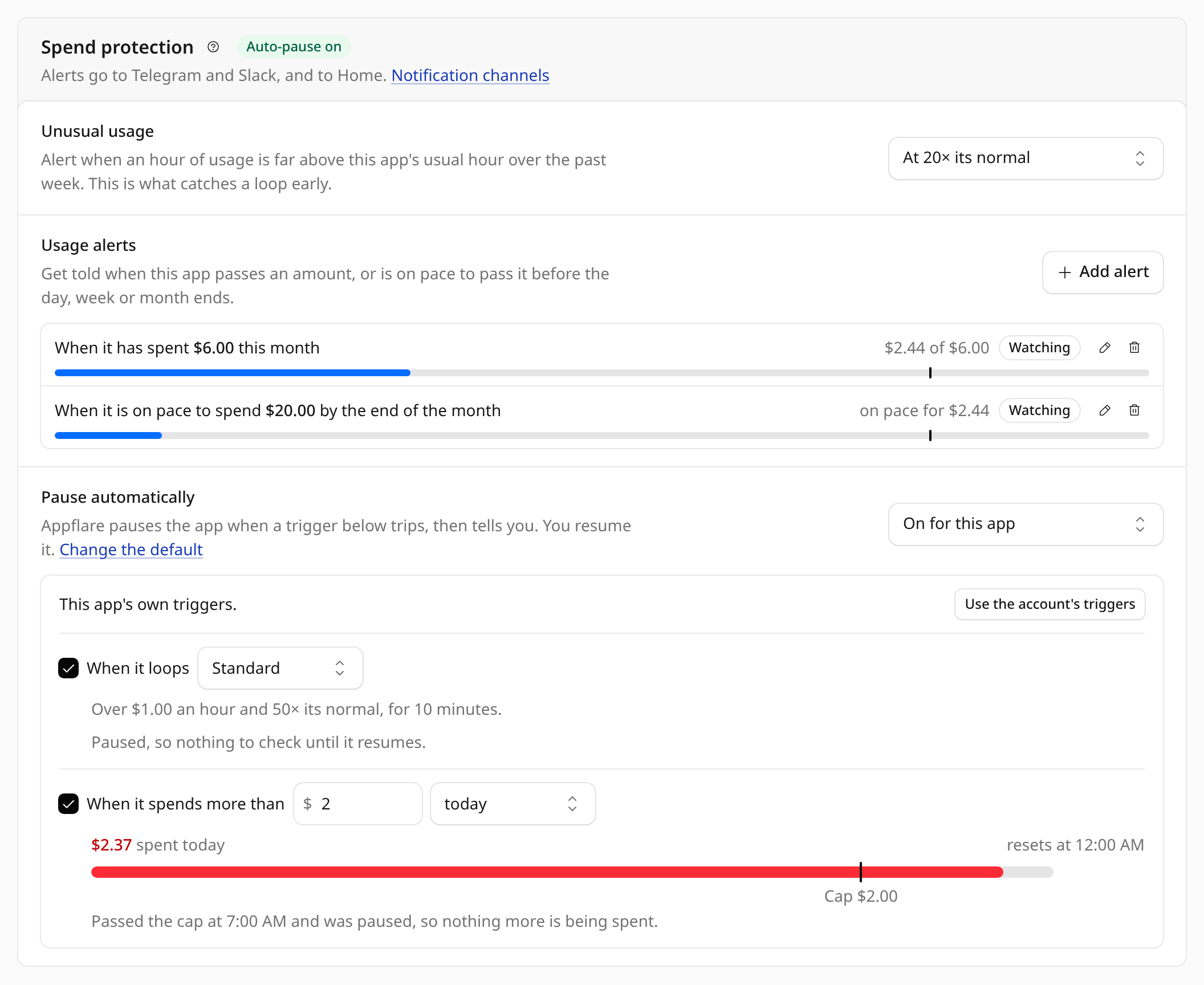This screenshot has height=985, width=1204.
Task: Click the red daily spend cap bar
Action: 572,872
